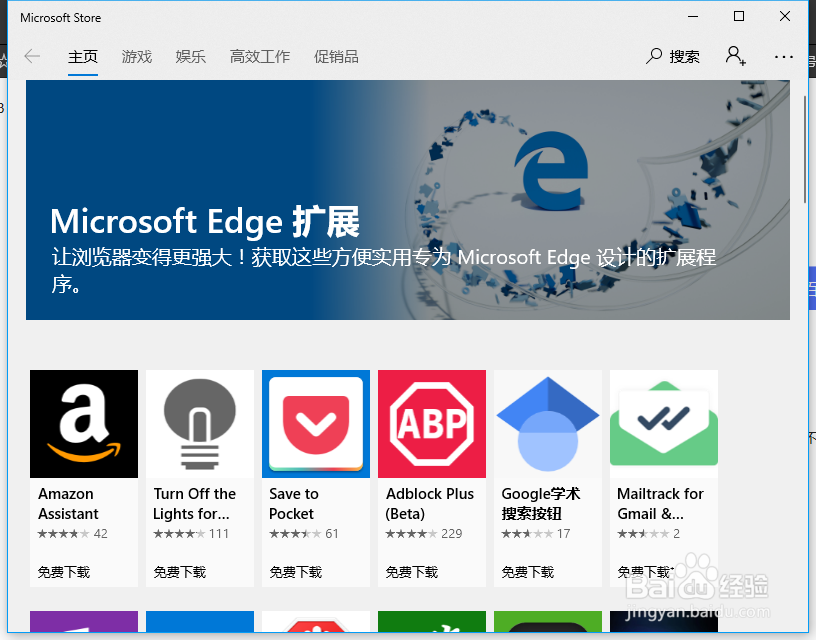Image resolution: width=816 pixels, height=640 pixels.
Task: Click 免费下载 under Adblock Plus
Action: click(x=412, y=572)
